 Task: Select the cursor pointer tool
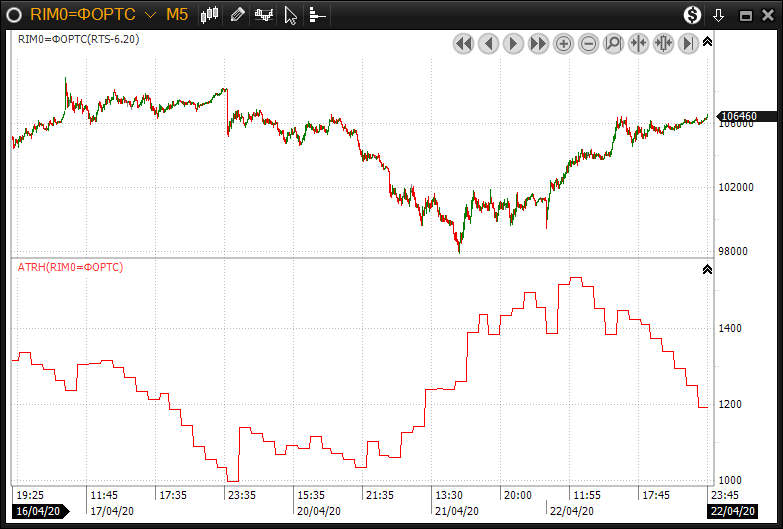[x=290, y=15]
